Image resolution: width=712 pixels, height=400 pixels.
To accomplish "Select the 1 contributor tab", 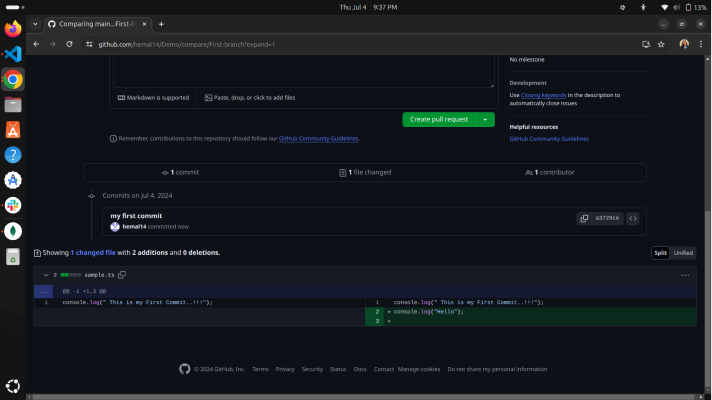I will [550, 173].
